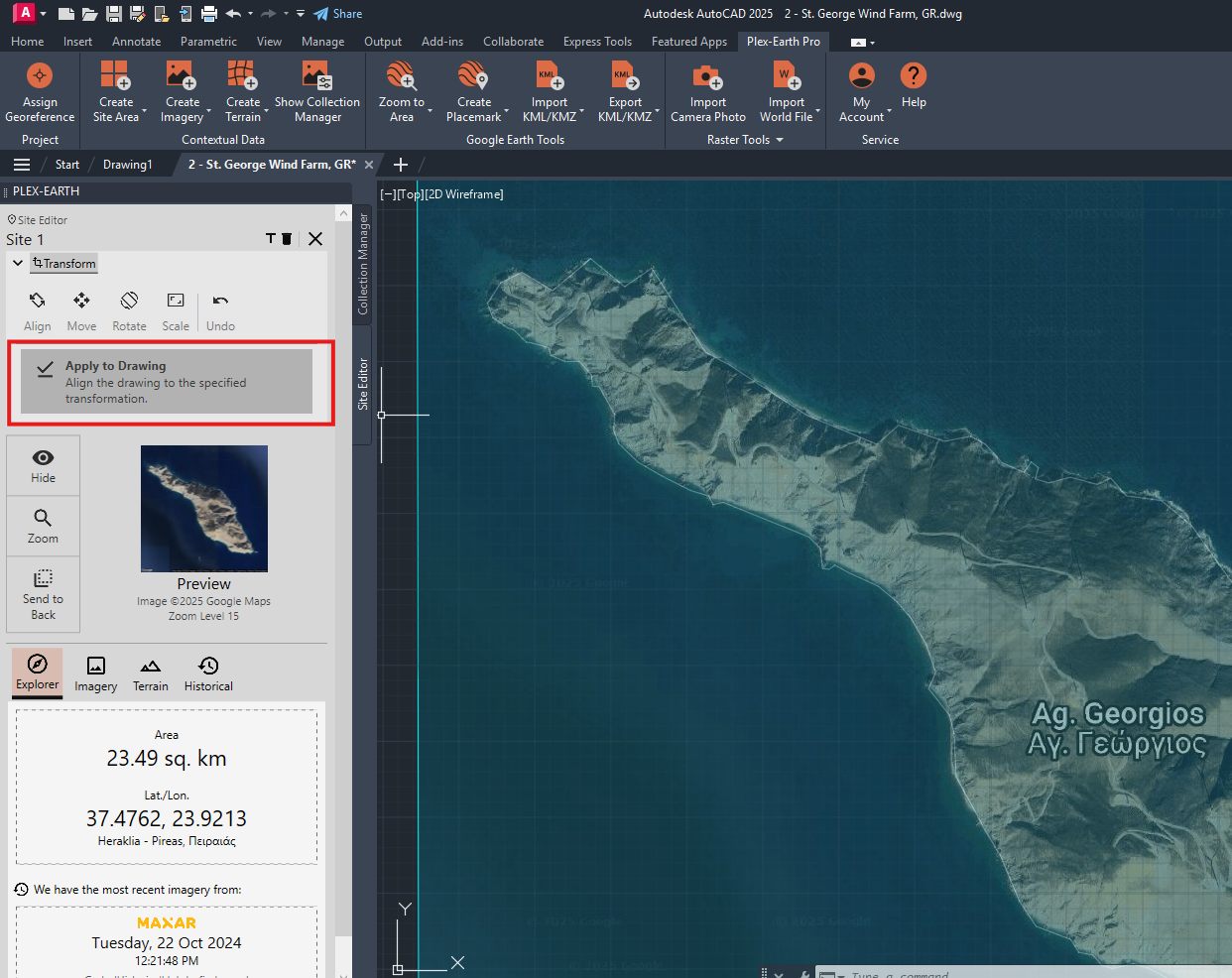Send the site imagery to back

(43, 594)
